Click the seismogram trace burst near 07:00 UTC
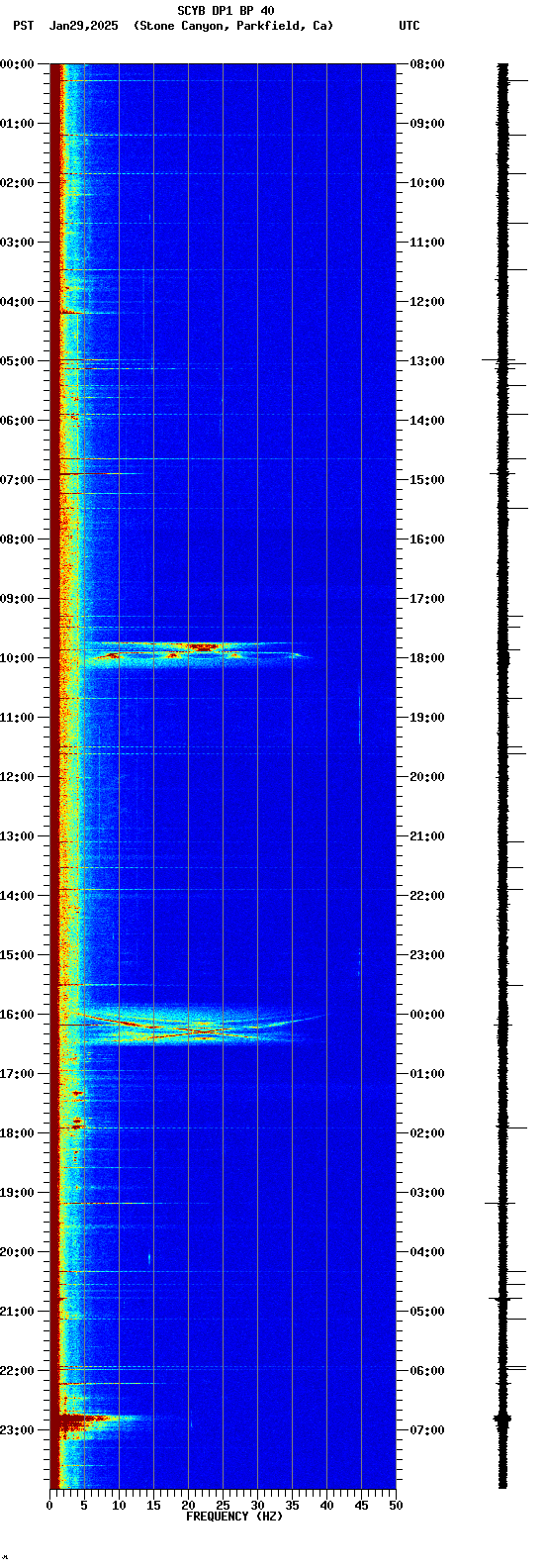 point(502,1419)
